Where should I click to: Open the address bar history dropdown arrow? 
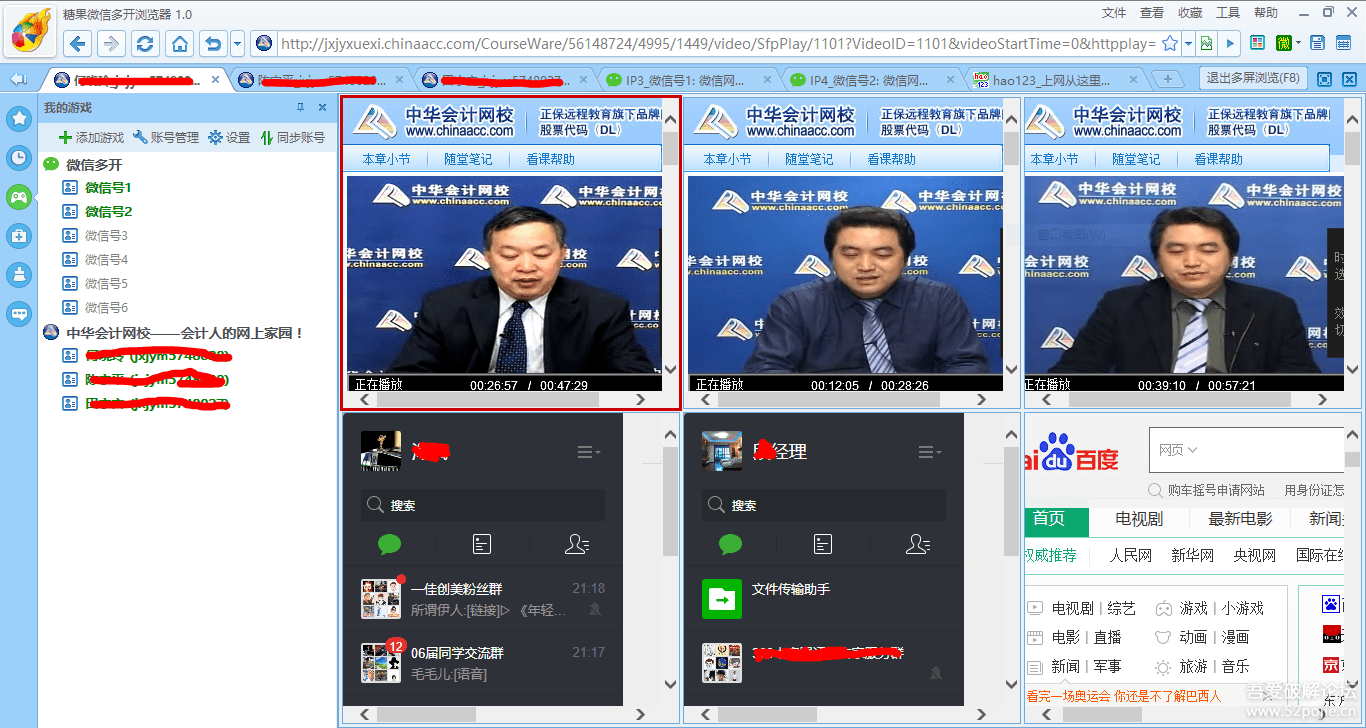point(1188,43)
